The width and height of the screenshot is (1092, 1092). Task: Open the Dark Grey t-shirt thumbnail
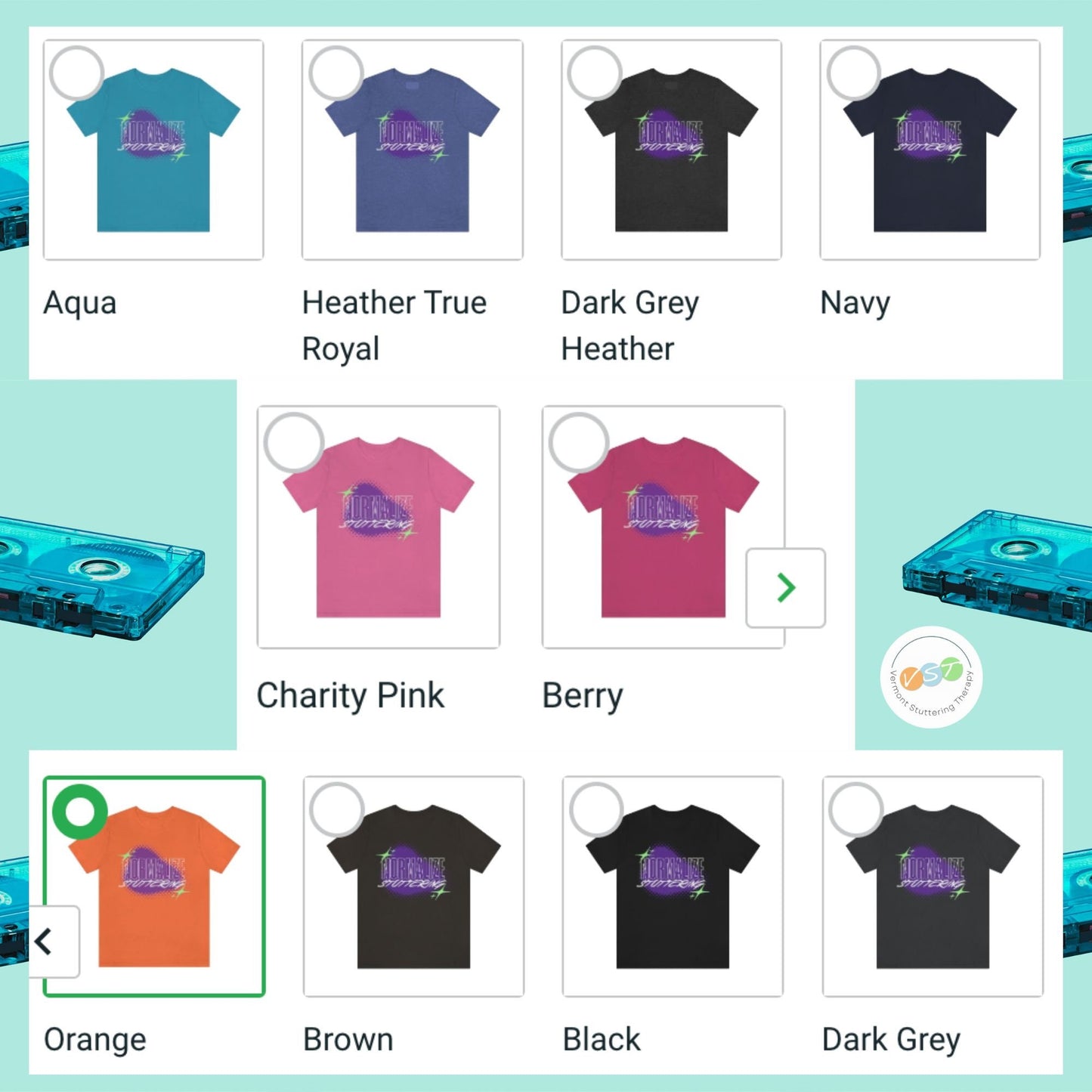pos(933,886)
